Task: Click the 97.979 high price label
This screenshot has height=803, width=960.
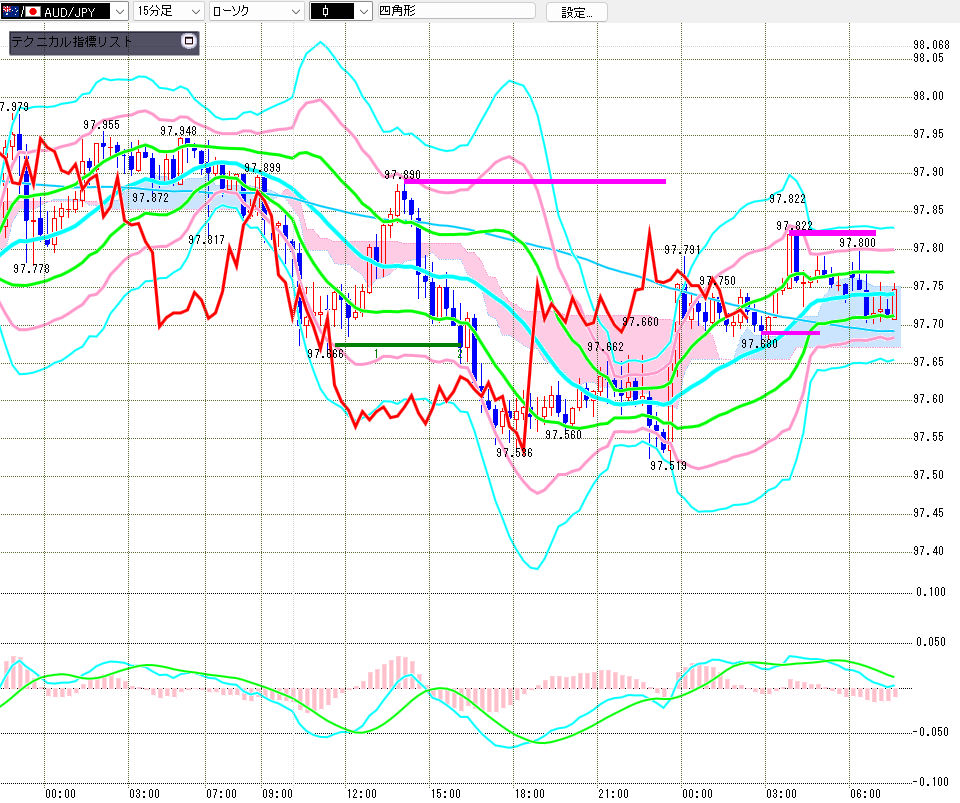Action: 14,107
